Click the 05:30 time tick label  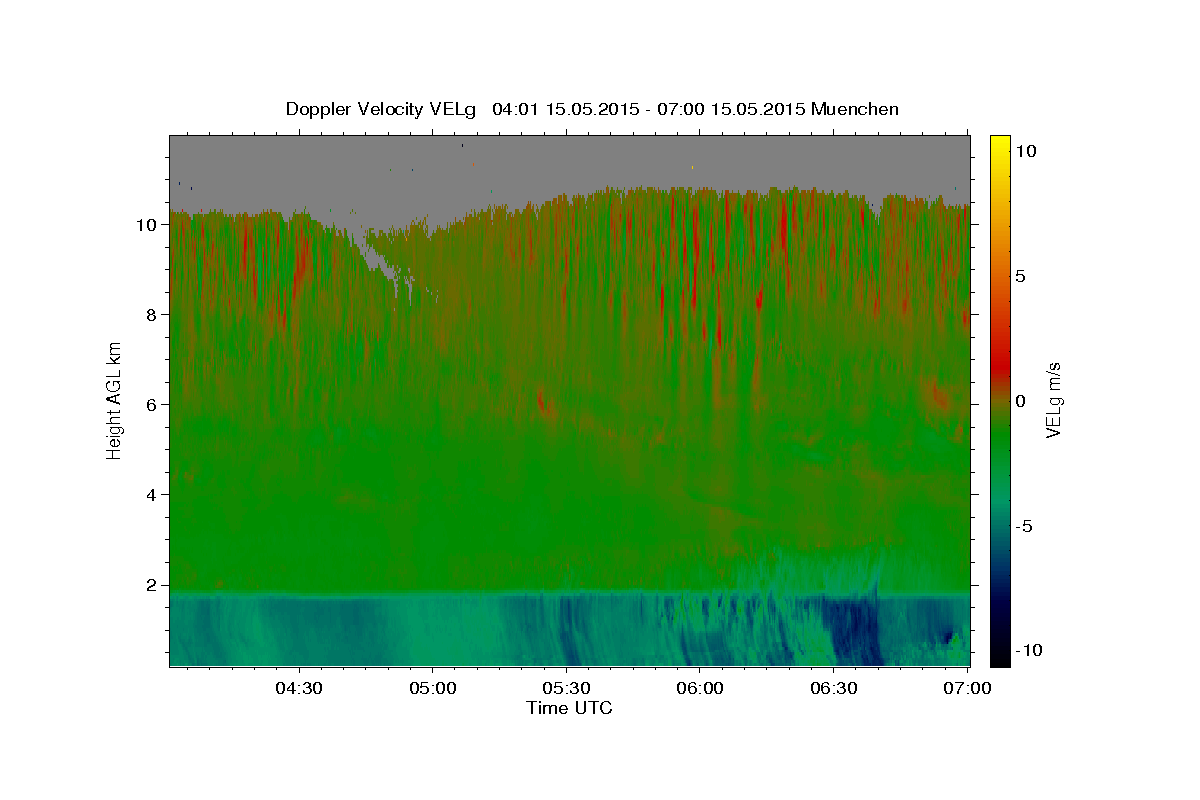click(566, 688)
